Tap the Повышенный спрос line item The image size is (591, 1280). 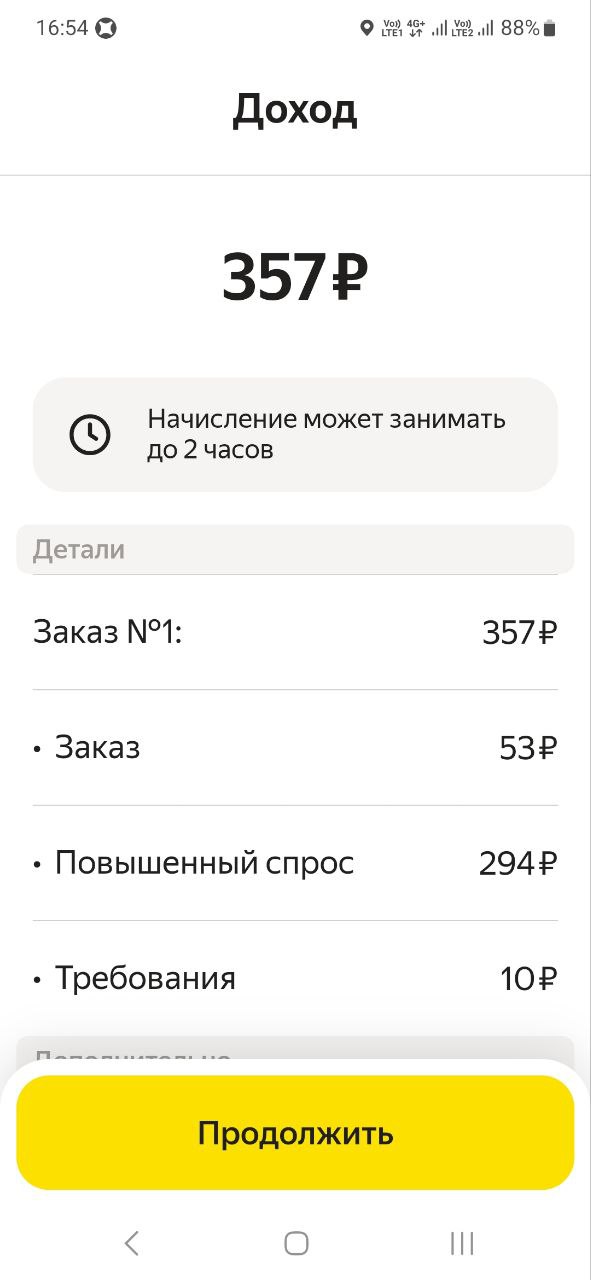(295, 863)
